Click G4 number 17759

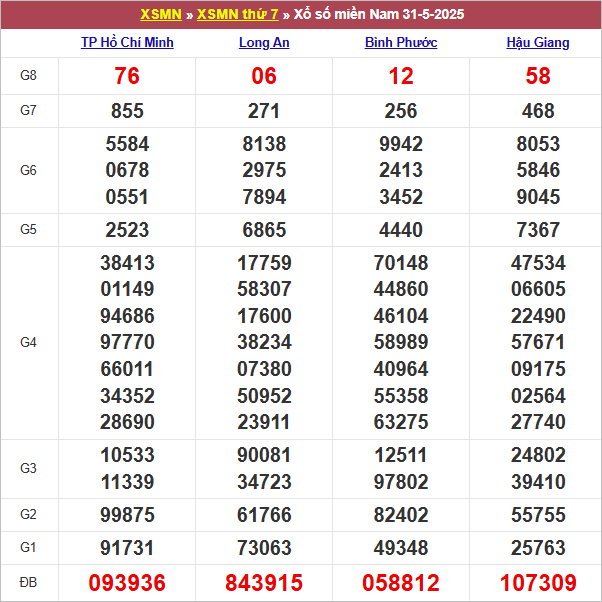click(264, 263)
